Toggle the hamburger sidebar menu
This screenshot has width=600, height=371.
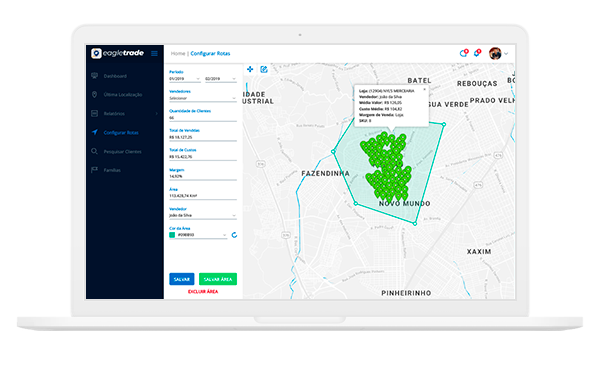pos(154,54)
